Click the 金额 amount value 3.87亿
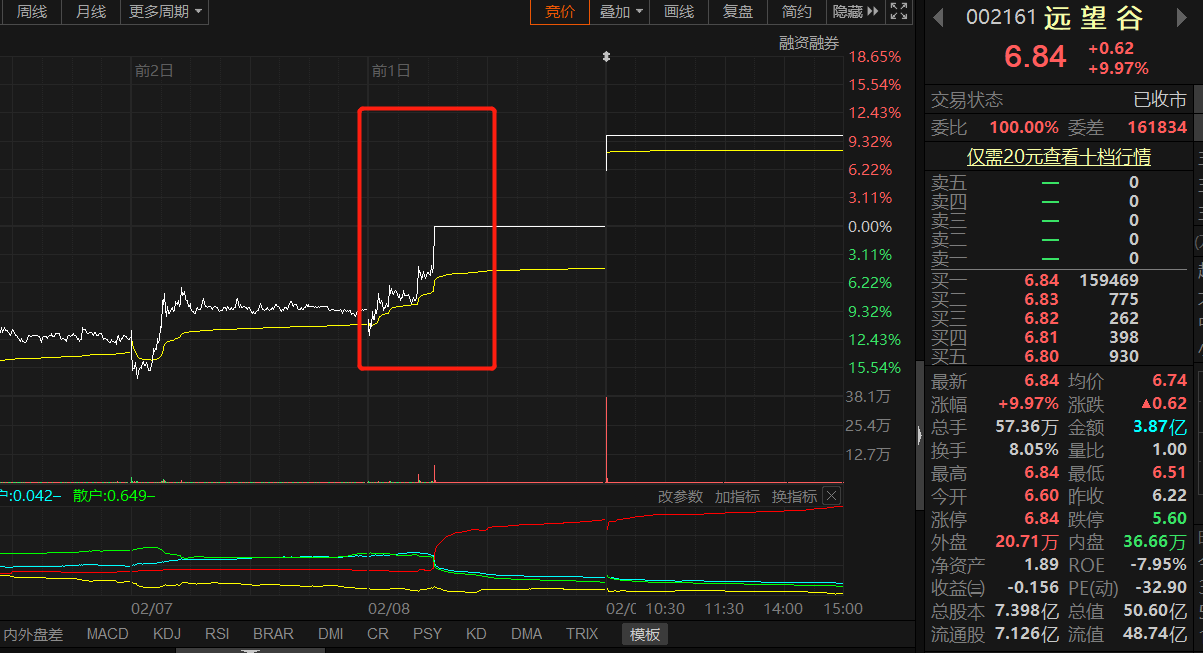Viewport: 1203px width, 653px height. click(x=1160, y=427)
